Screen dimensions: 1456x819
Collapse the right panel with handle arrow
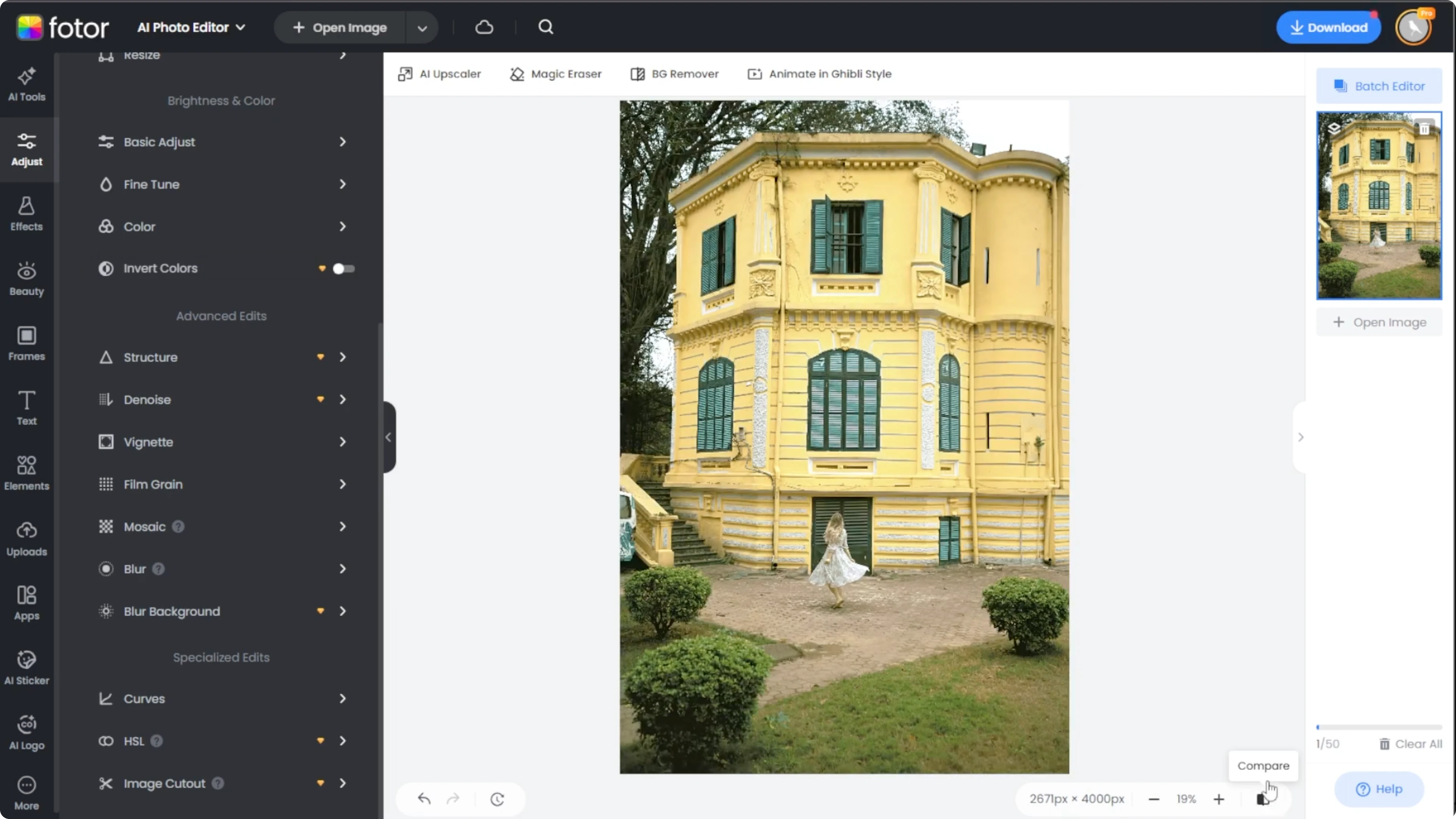pyautogui.click(x=1300, y=437)
